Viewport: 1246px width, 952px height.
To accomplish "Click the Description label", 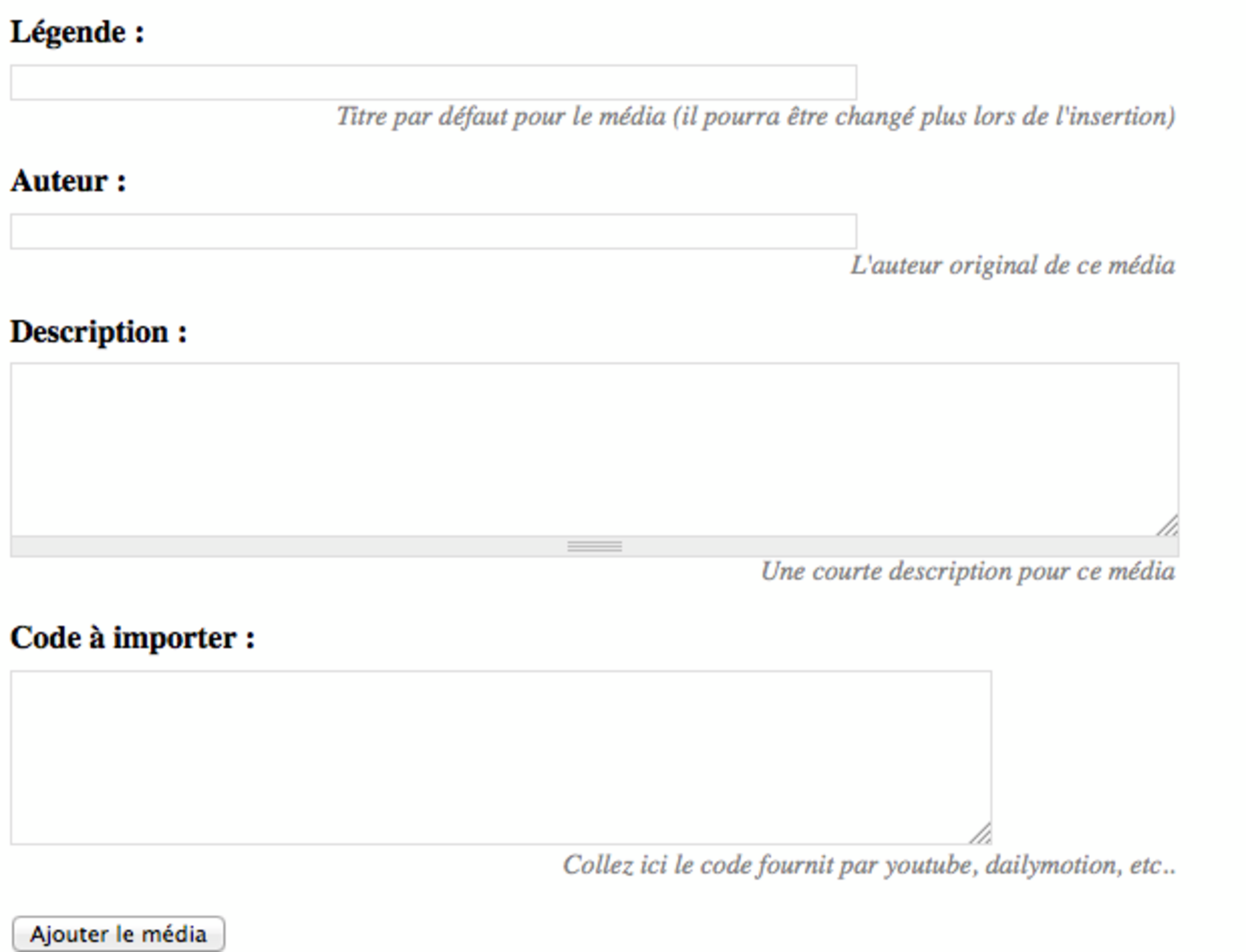I will pyautogui.click(x=99, y=331).
